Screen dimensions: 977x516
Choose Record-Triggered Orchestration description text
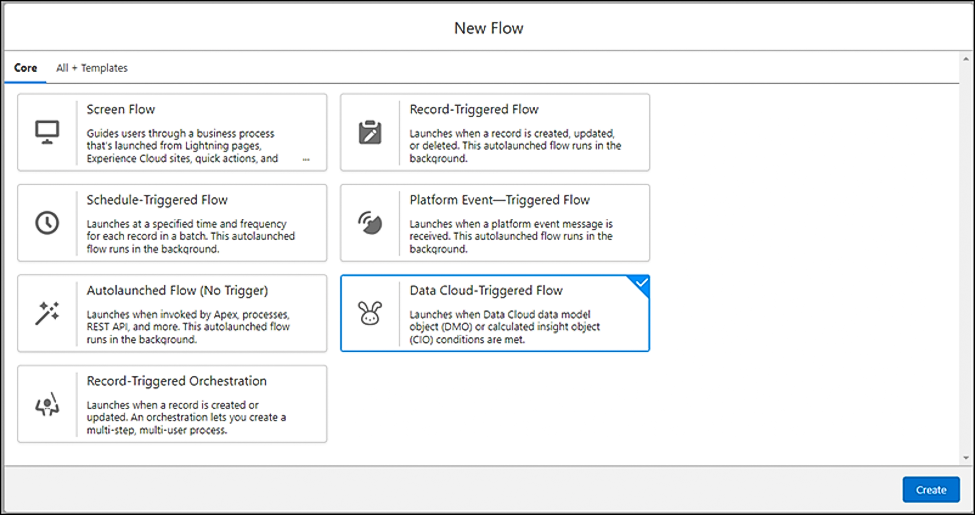point(186,418)
